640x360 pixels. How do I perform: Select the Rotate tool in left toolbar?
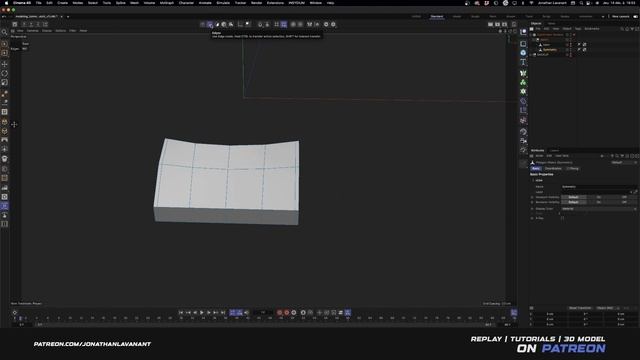[4, 73]
